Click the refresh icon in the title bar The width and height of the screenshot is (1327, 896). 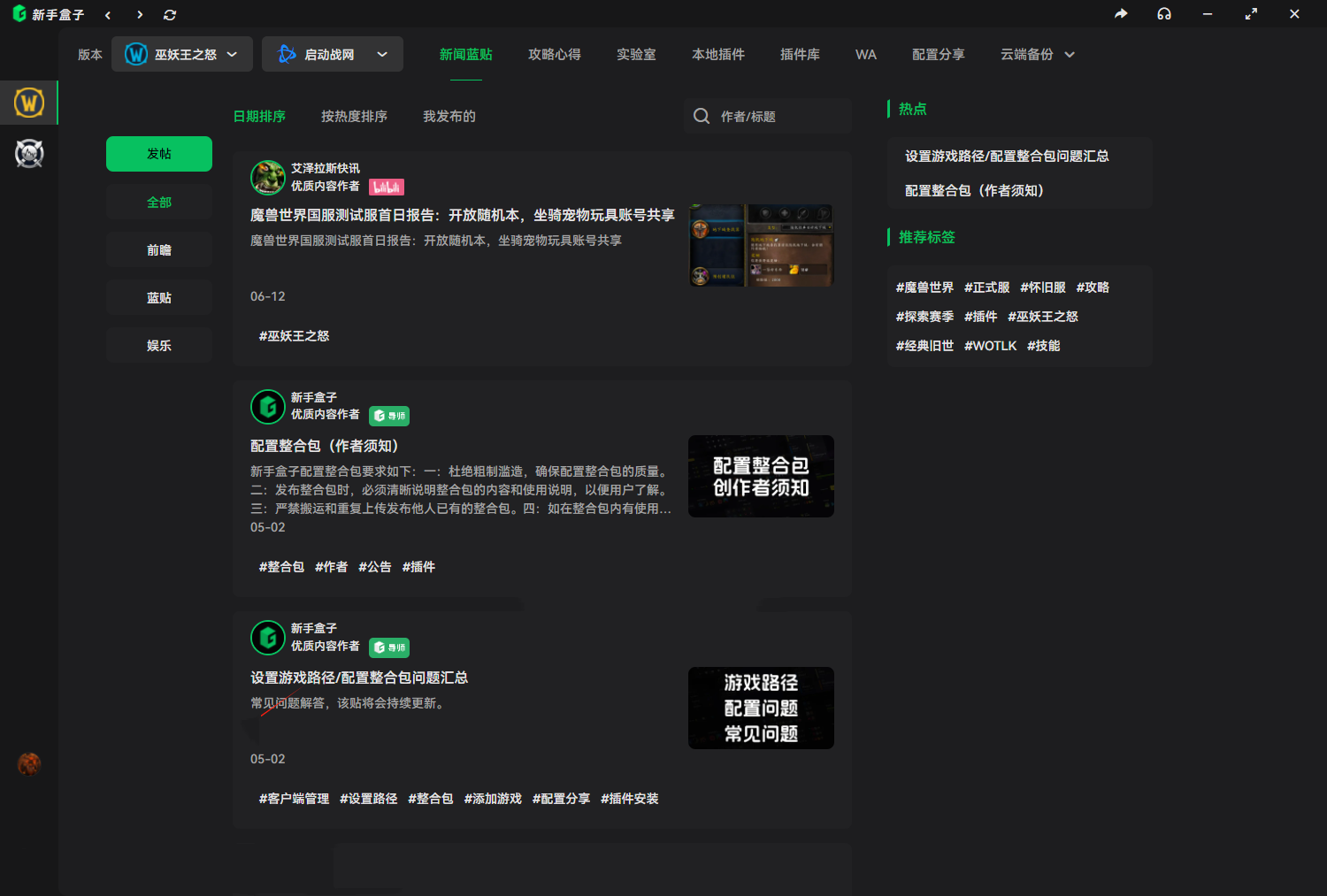point(170,15)
